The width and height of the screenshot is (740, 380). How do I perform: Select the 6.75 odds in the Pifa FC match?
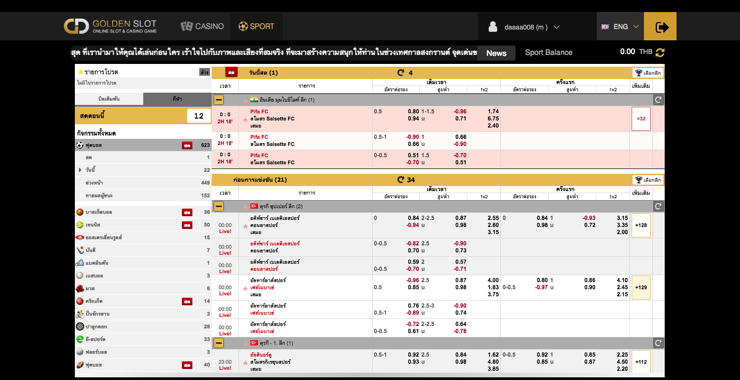493,118
